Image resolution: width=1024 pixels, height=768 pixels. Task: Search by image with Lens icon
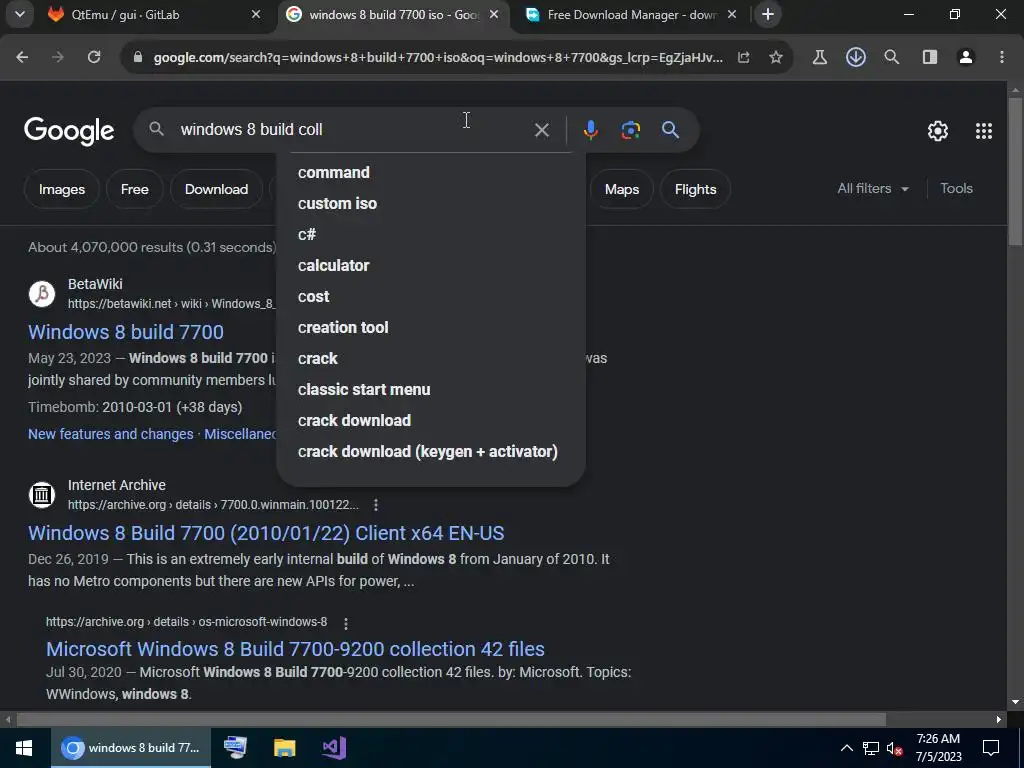[630, 130]
